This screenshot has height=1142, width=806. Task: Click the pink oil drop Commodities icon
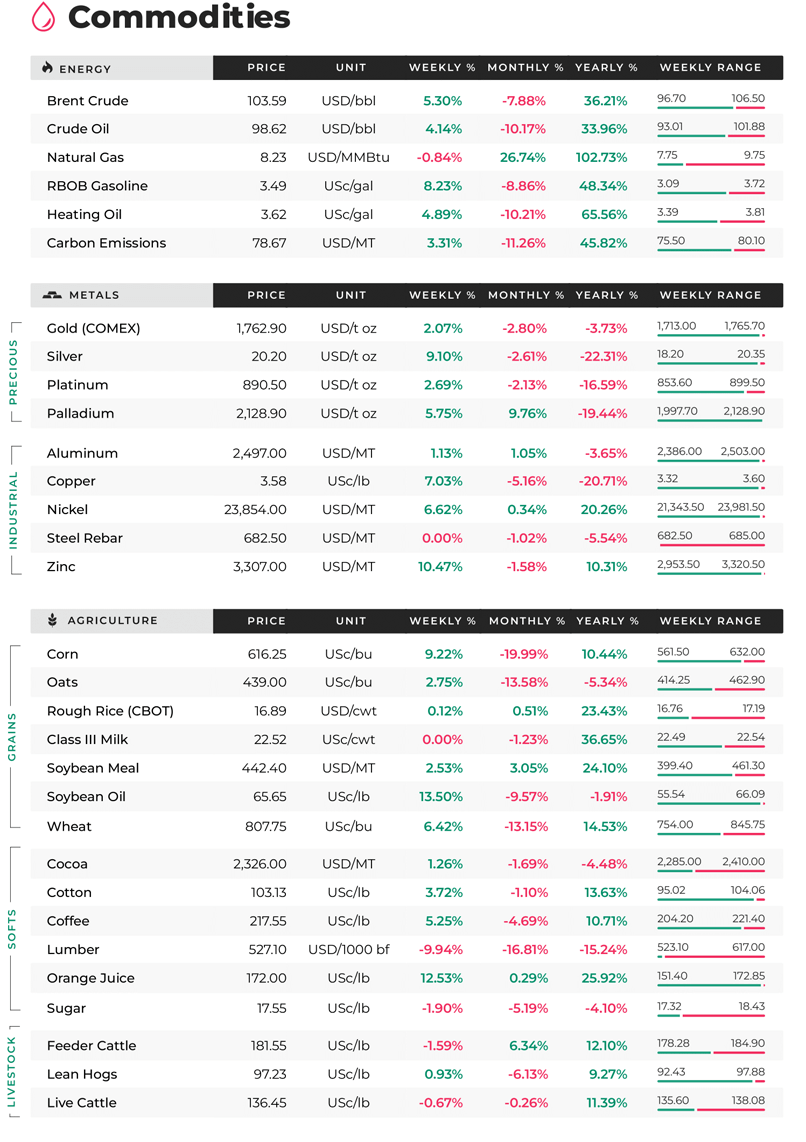tap(44, 17)
